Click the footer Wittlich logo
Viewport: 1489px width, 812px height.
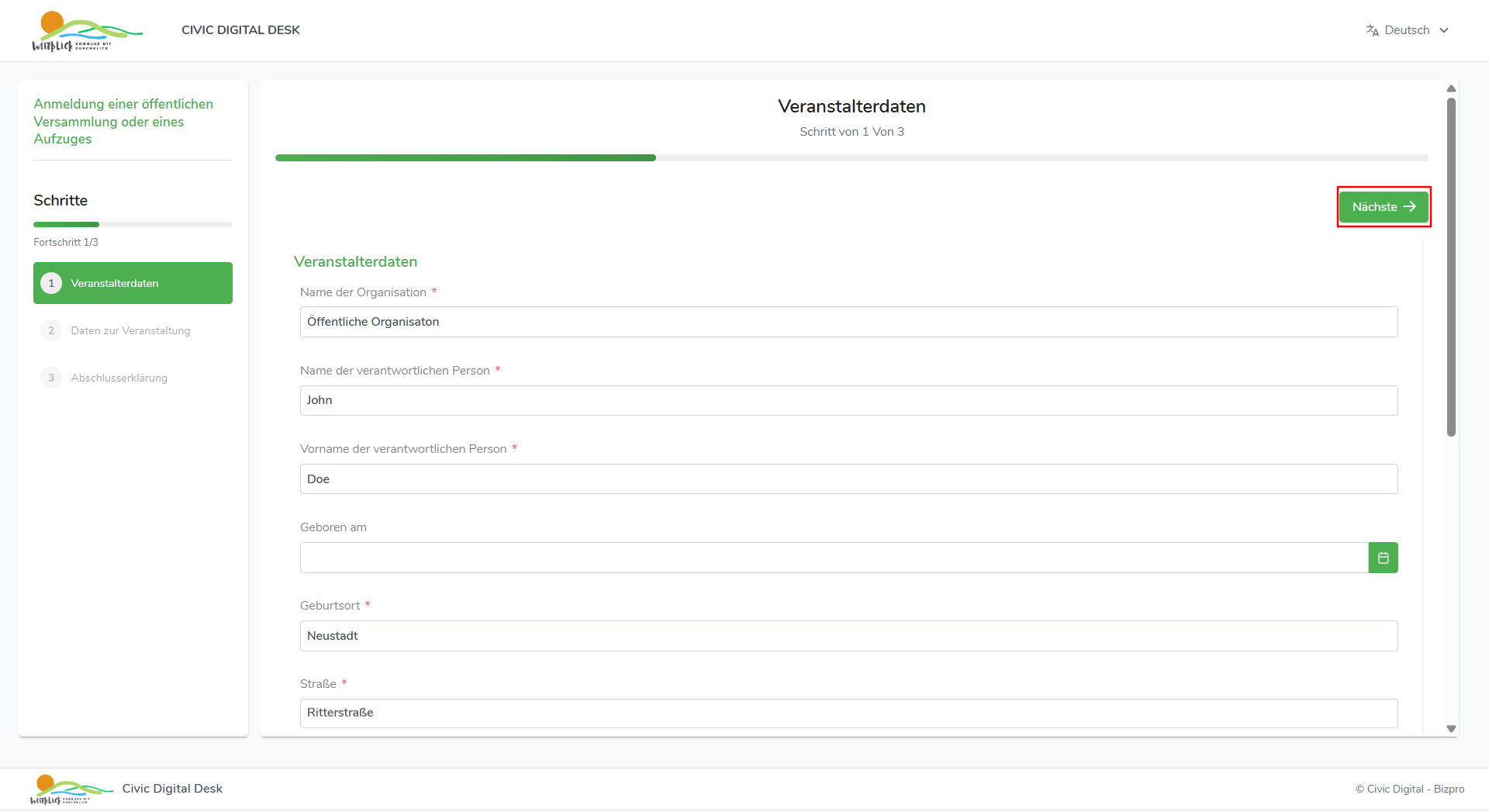71,789
